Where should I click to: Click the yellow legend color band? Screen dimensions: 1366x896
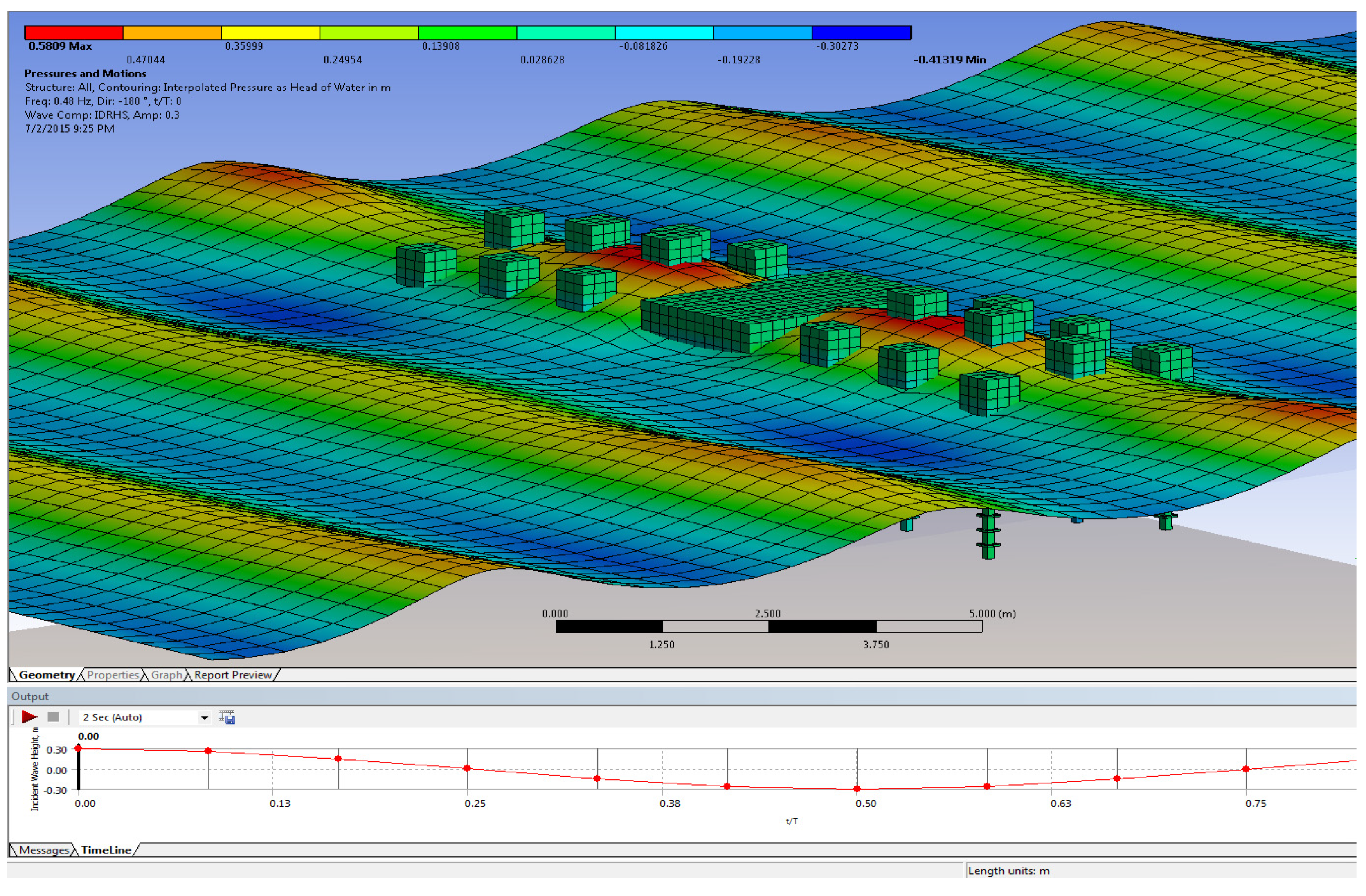tap(270, 33)
